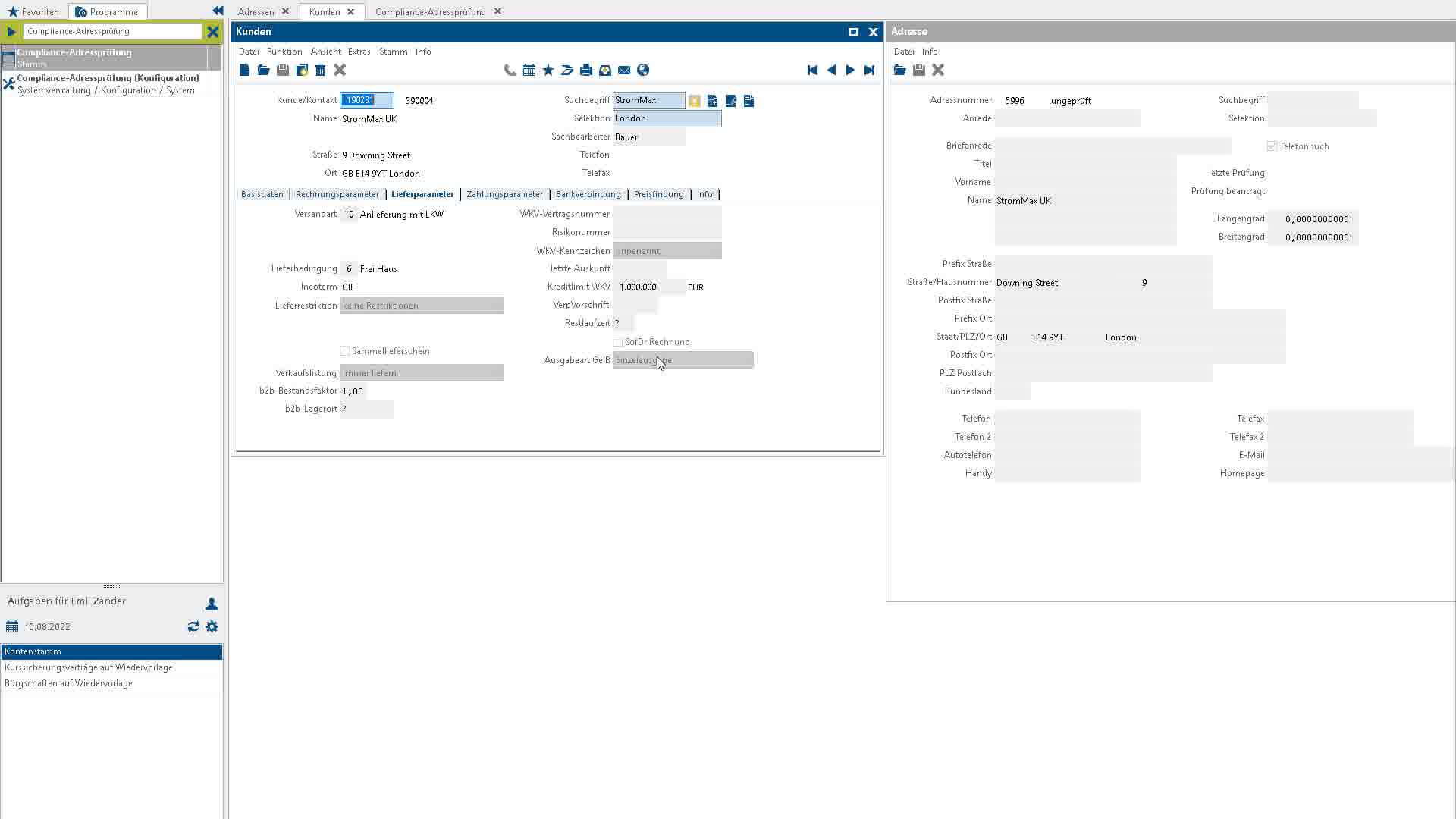Viewport: 1456px width, 819px height.
Task: Click the X cancel icon in Adresse toolbar
Action: pyautogui.click(x=938, y=70)
